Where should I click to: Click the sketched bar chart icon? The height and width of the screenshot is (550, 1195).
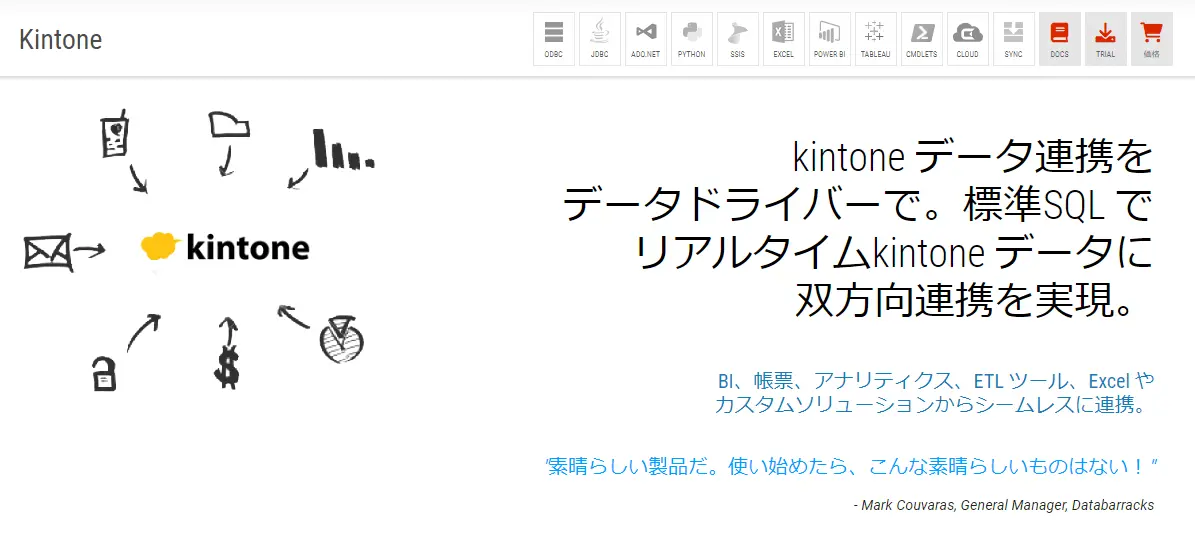(343, 149)
